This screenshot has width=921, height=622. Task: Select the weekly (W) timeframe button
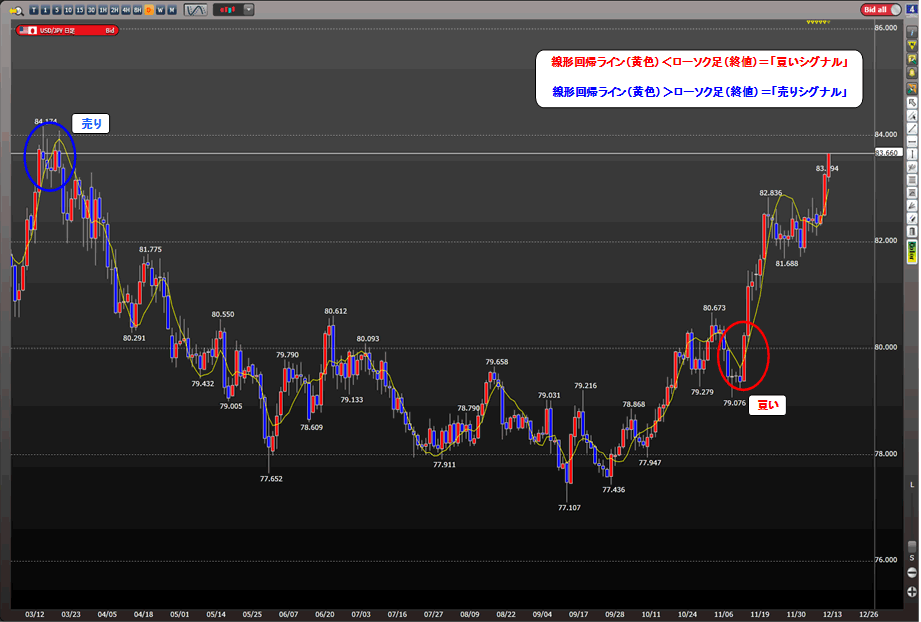click(x=160, y=10)
